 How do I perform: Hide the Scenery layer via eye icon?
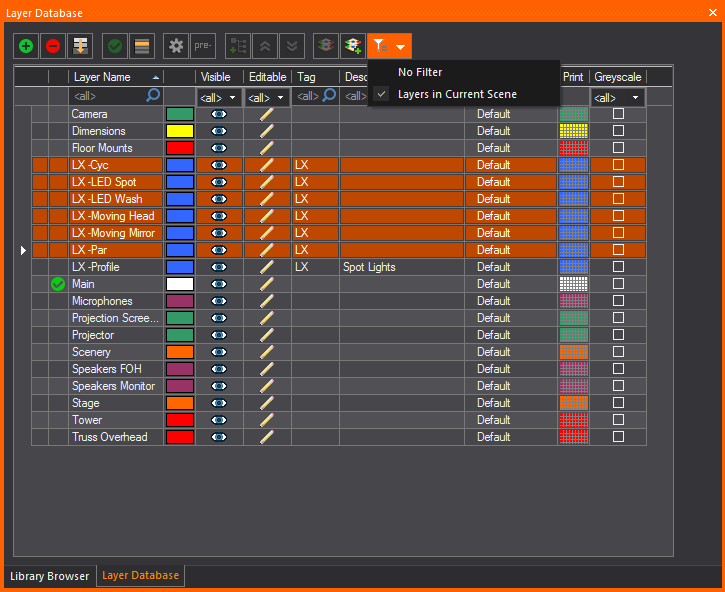[x=219, y=352]
